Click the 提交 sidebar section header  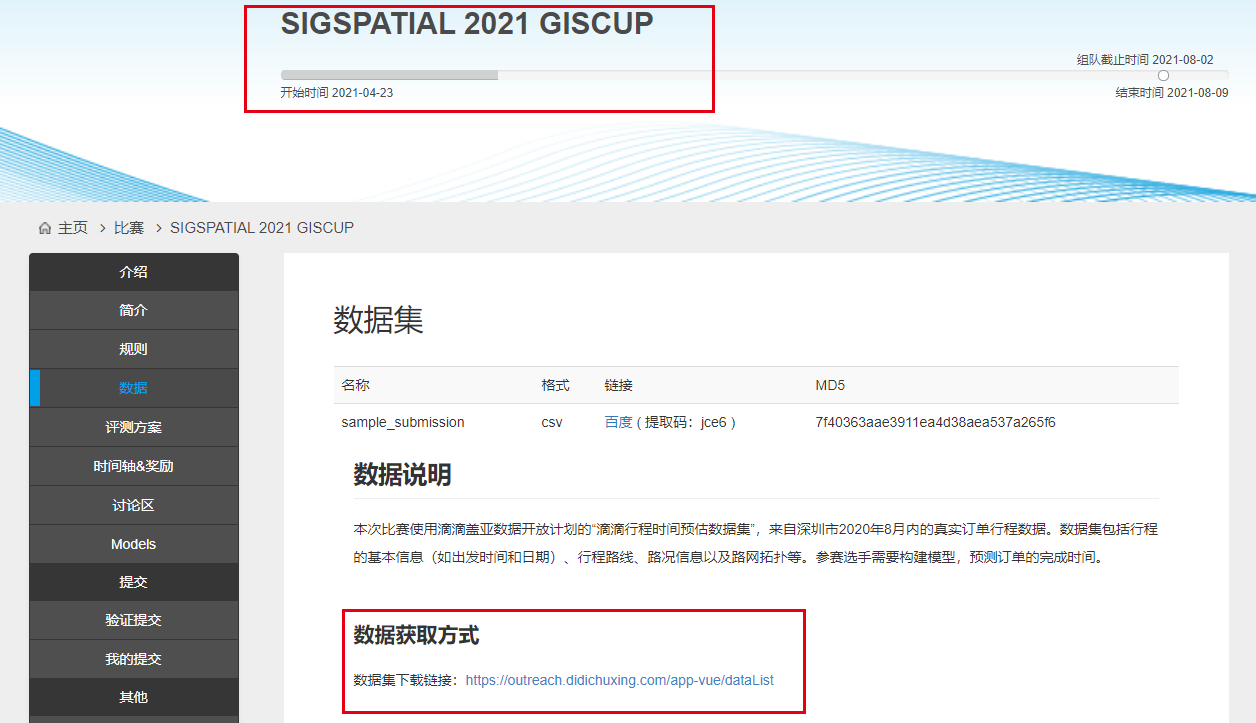(134, 582)
